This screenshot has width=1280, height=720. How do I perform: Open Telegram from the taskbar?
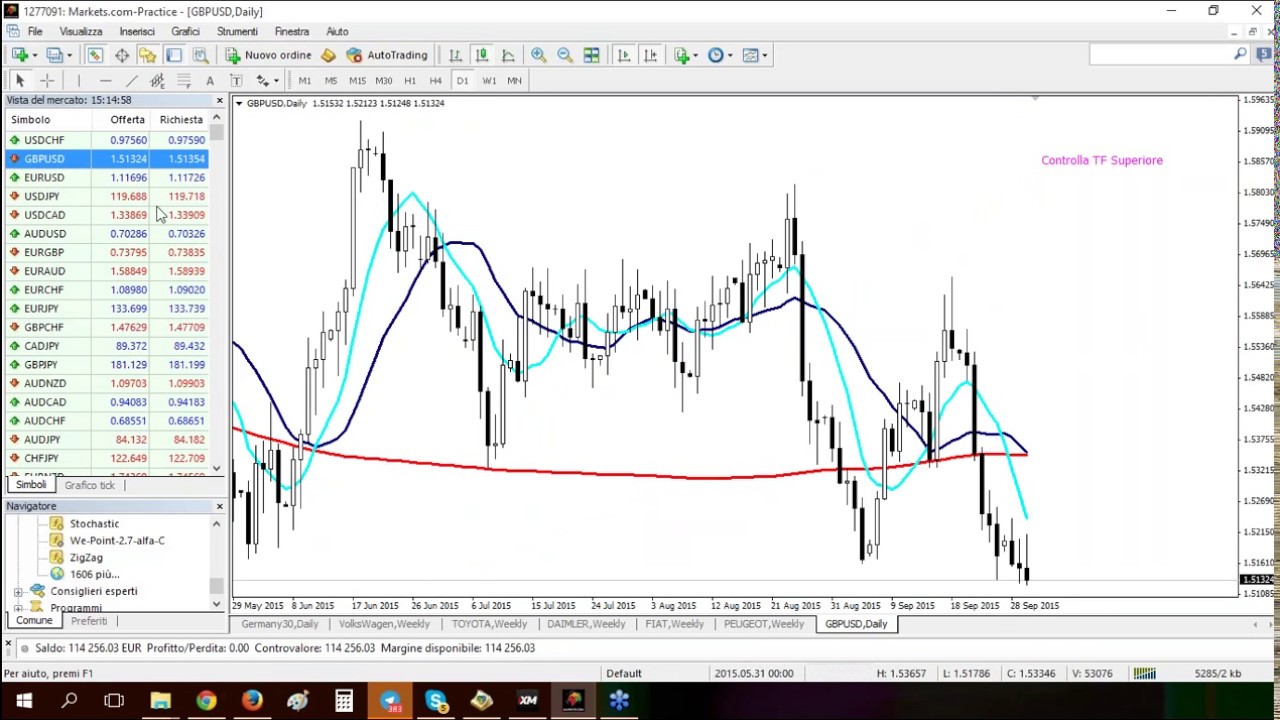coord(390,701)
